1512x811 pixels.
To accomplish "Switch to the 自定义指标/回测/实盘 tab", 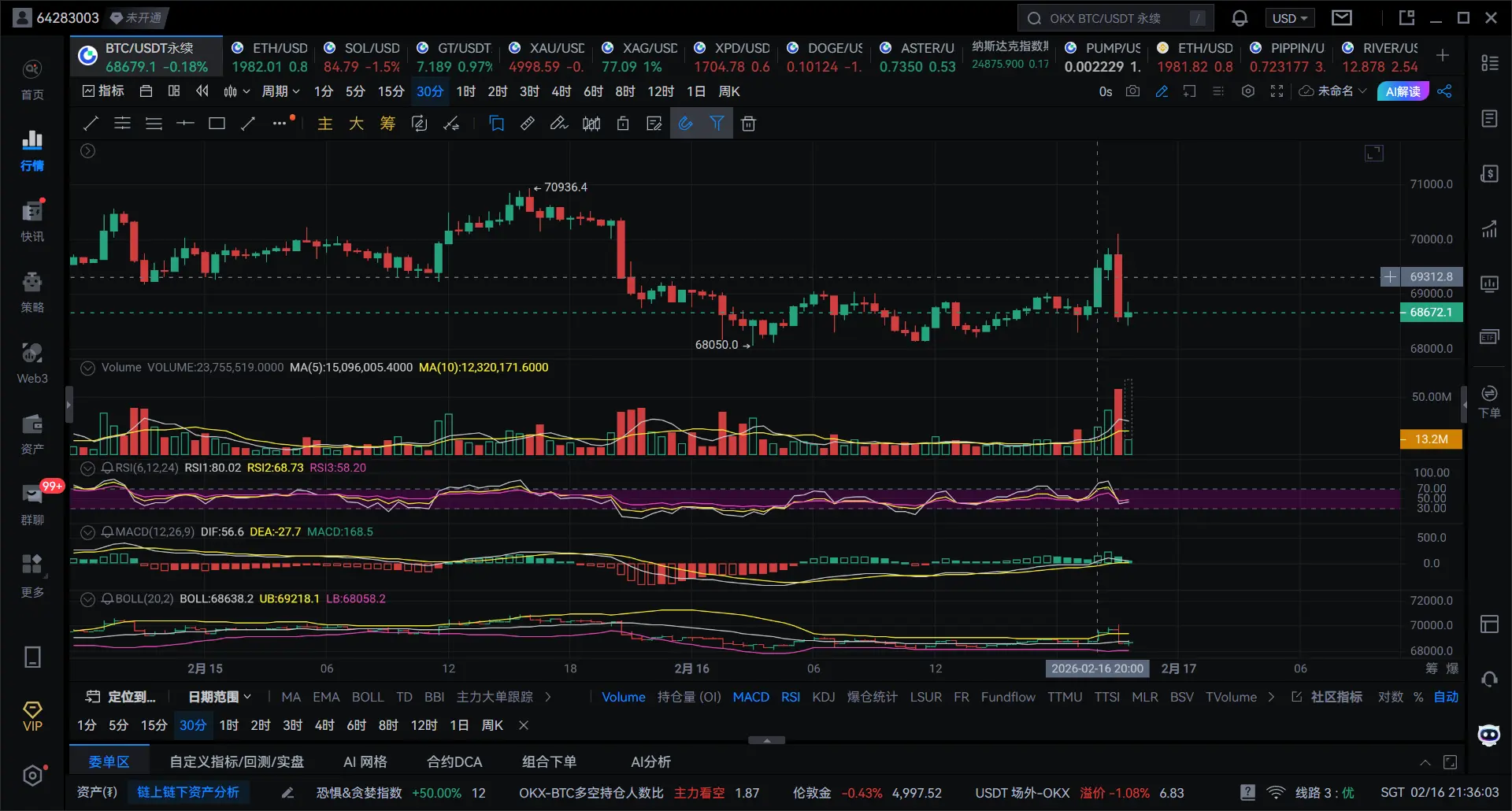I will (237, 761).
